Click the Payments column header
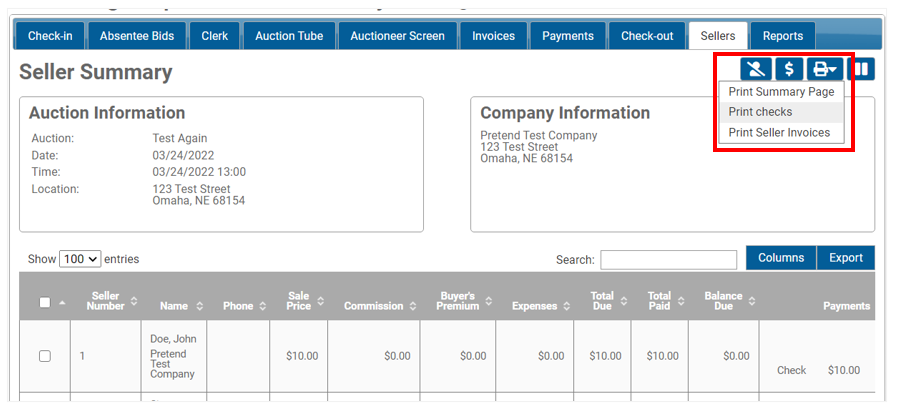This screenshot has height=413, width=897. click(x=846, y=306)
